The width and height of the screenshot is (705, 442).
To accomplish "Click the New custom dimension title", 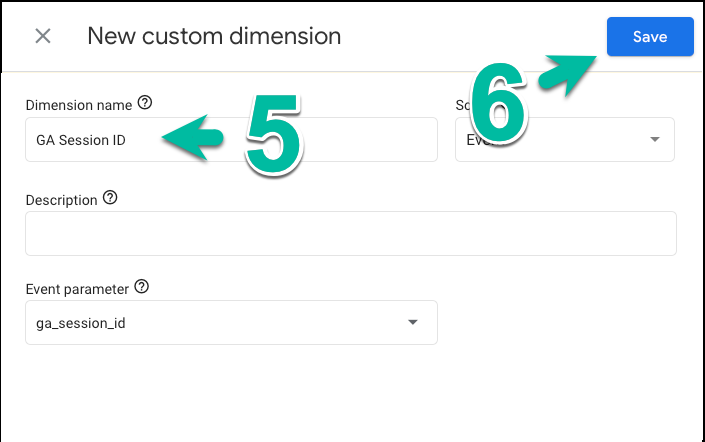I will point(214,36).
